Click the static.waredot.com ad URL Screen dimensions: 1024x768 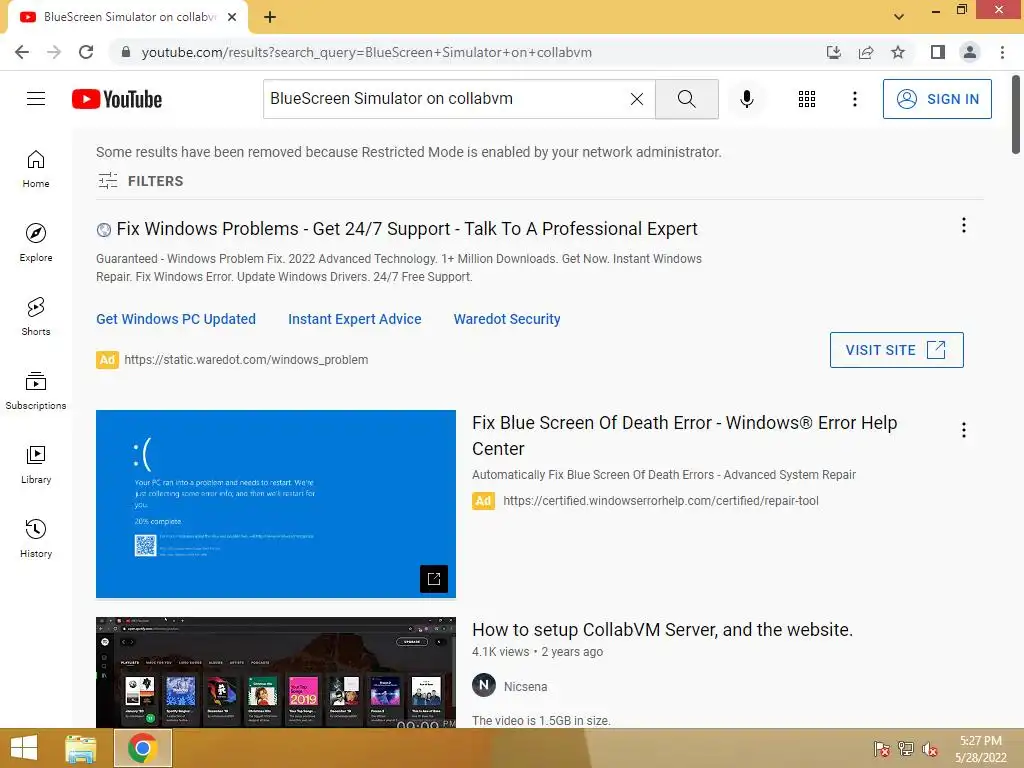[x=246, y=360]
